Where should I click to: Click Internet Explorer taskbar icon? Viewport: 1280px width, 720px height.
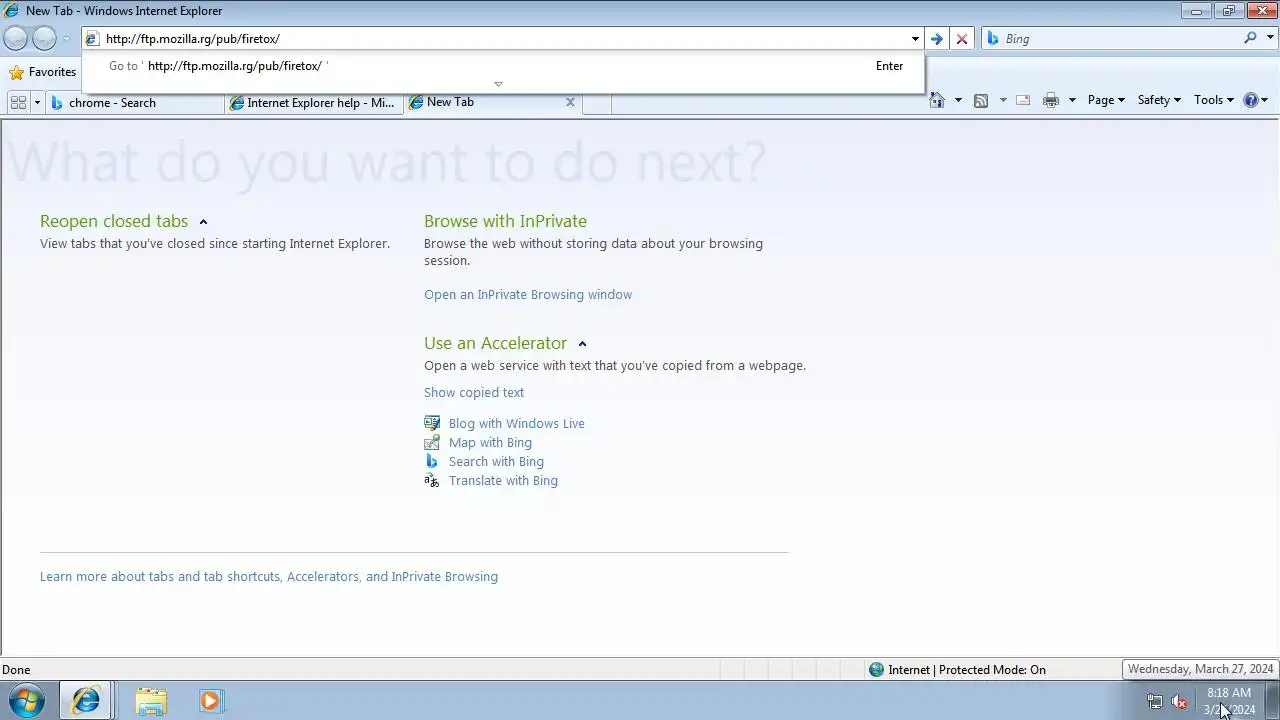pyautogui.click(x=86, y=701)
